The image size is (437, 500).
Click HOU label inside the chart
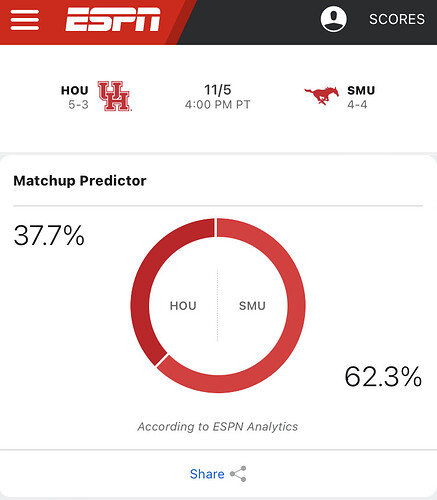pos(183,306)
